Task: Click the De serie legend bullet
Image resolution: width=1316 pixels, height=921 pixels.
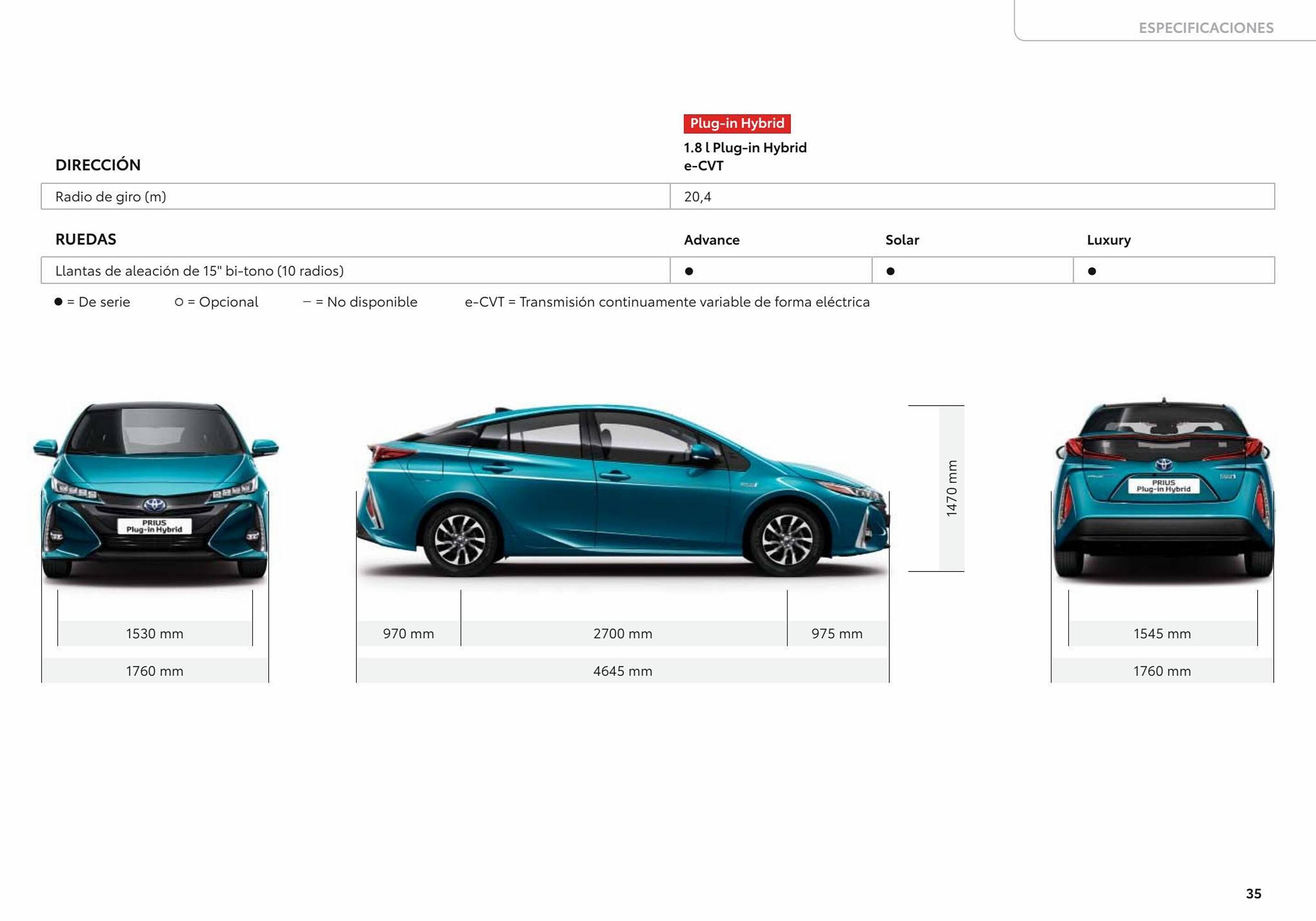Action: click(x=58, y=302)
